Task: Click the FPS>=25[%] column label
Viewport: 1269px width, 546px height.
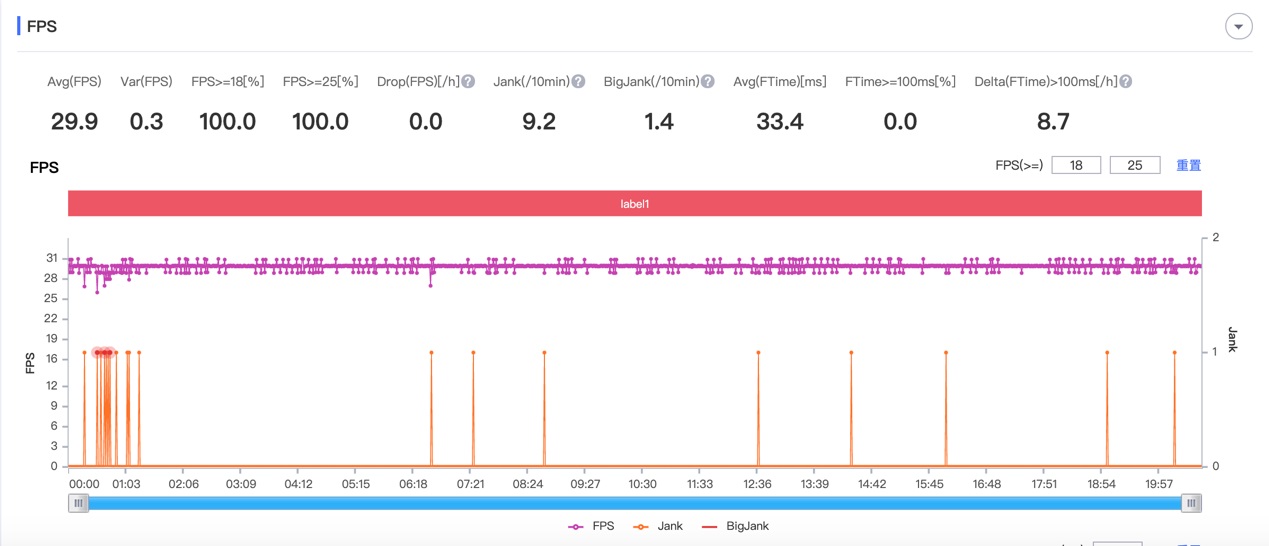Action: (x=320, y=82)
